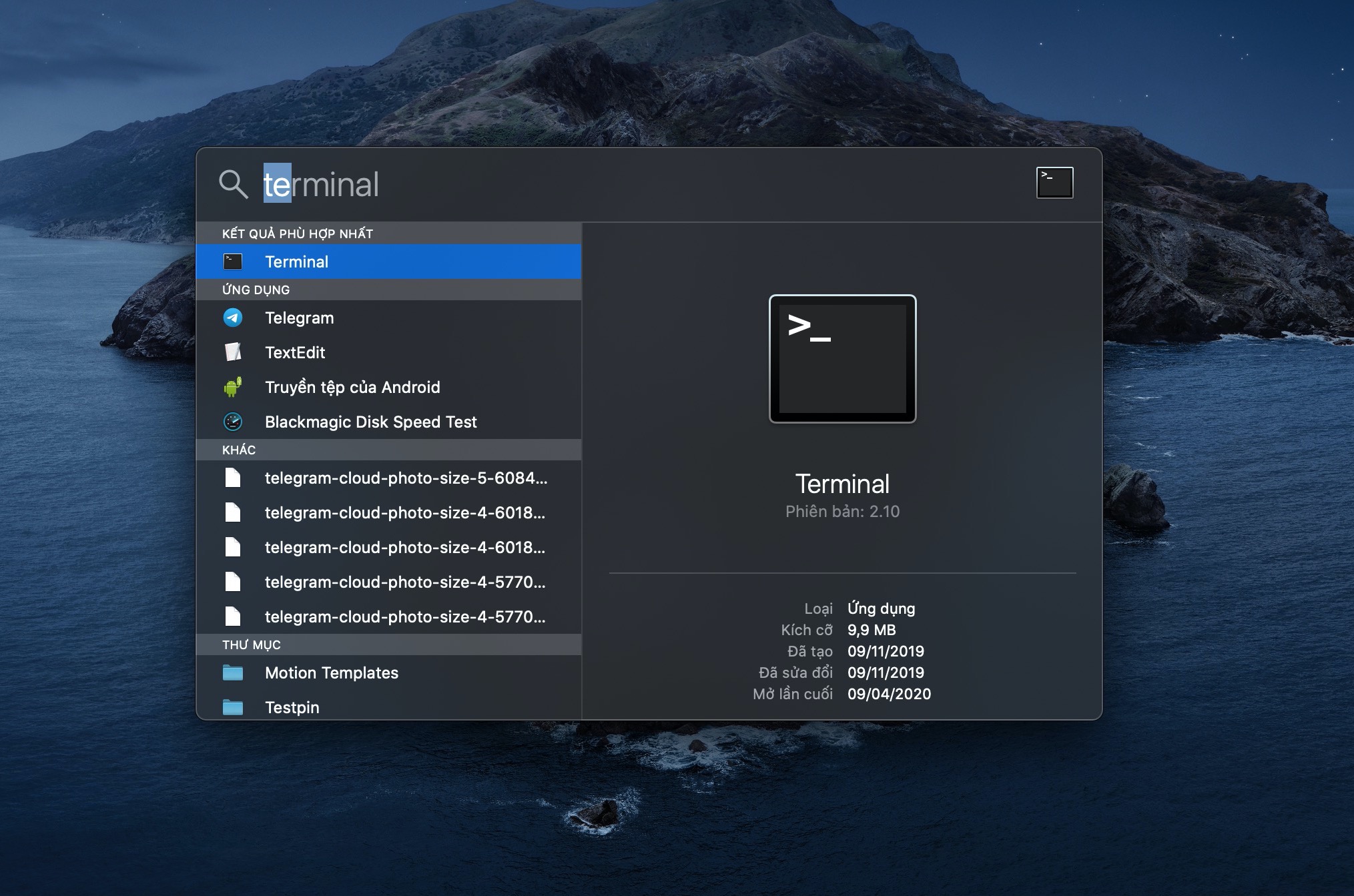Select telegram-cloud-photo-size-5-6084 file
The height and width of the screenshot is (896, 1354).
coord(388,478)
